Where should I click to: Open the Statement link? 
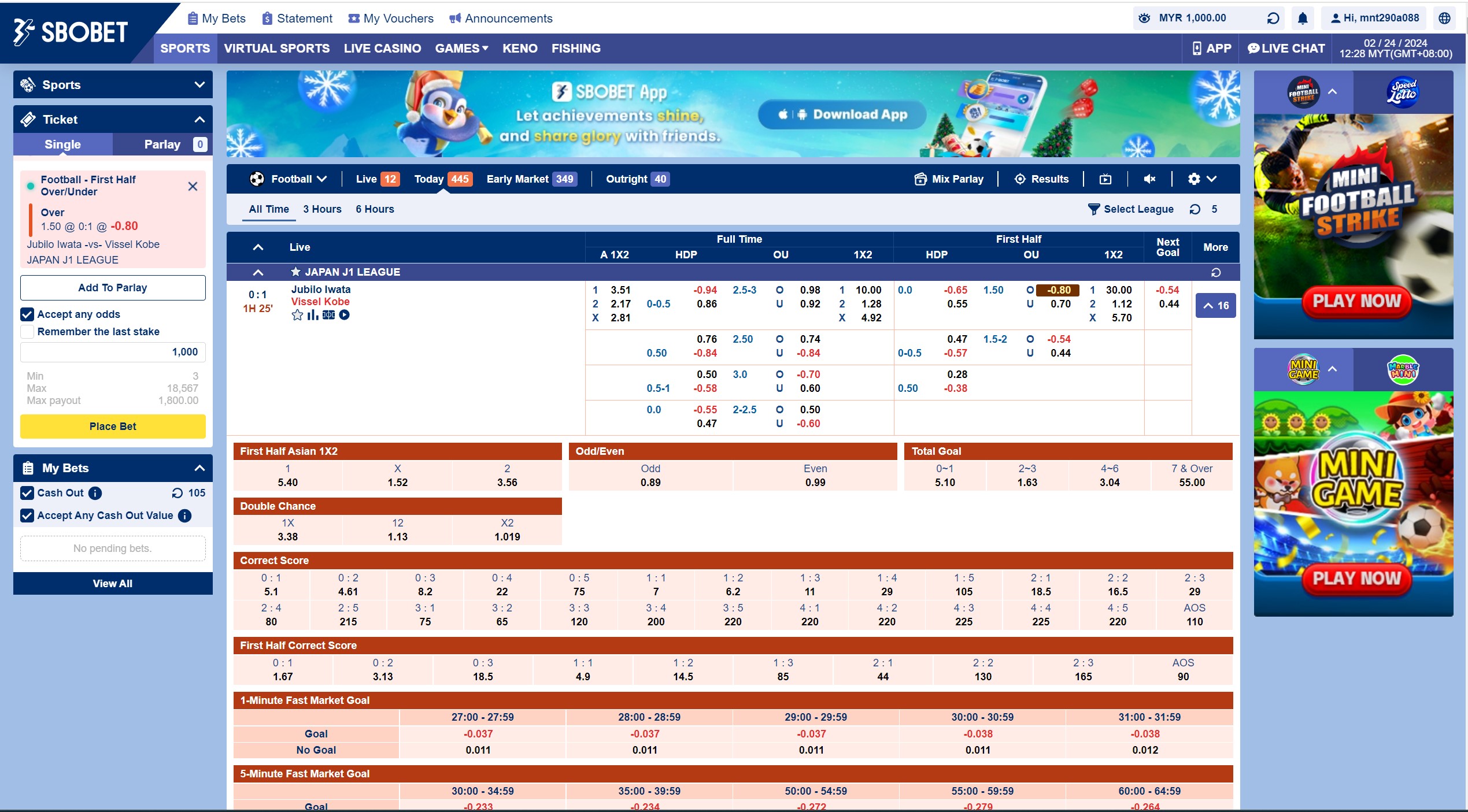297,18
